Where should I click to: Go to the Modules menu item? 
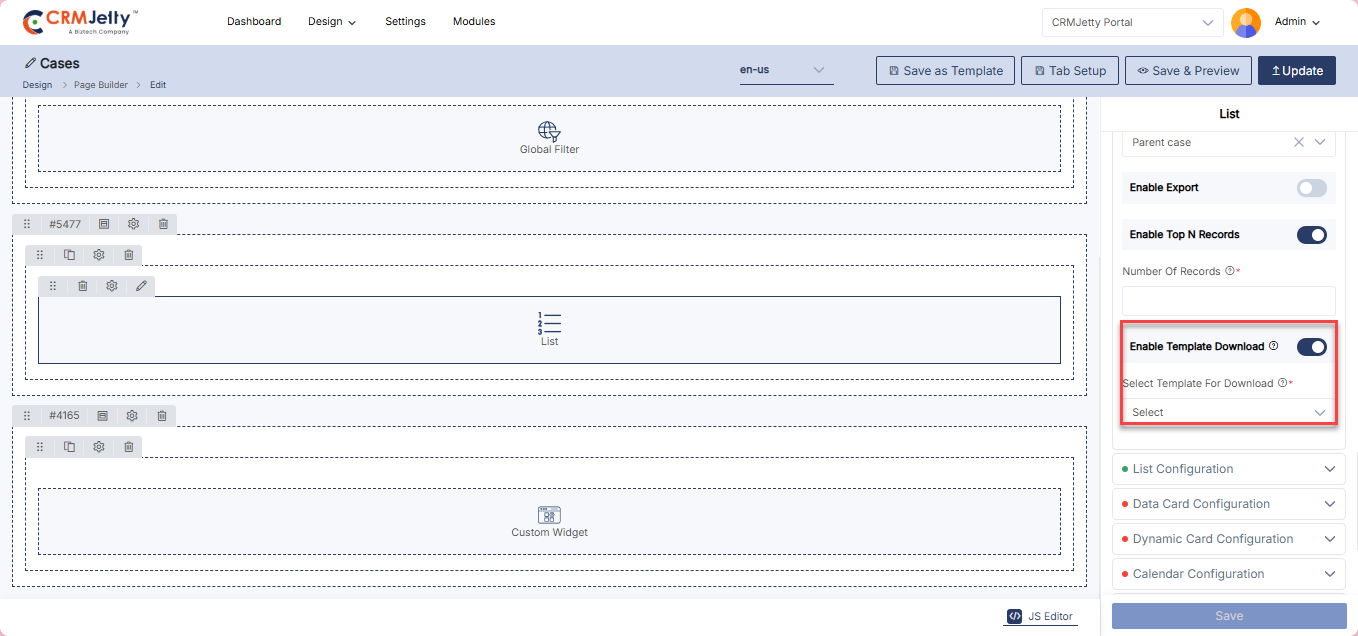(x=474, y=21)
